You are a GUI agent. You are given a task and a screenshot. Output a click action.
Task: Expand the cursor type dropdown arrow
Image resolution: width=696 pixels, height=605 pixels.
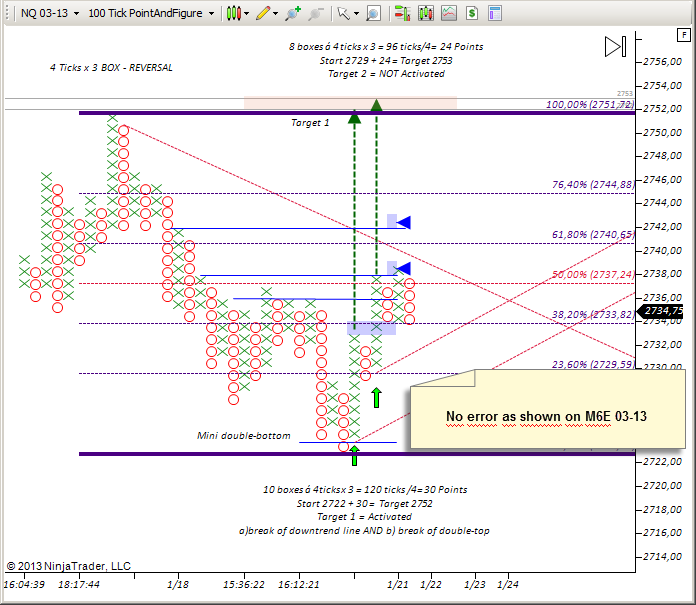pos(356,14)
